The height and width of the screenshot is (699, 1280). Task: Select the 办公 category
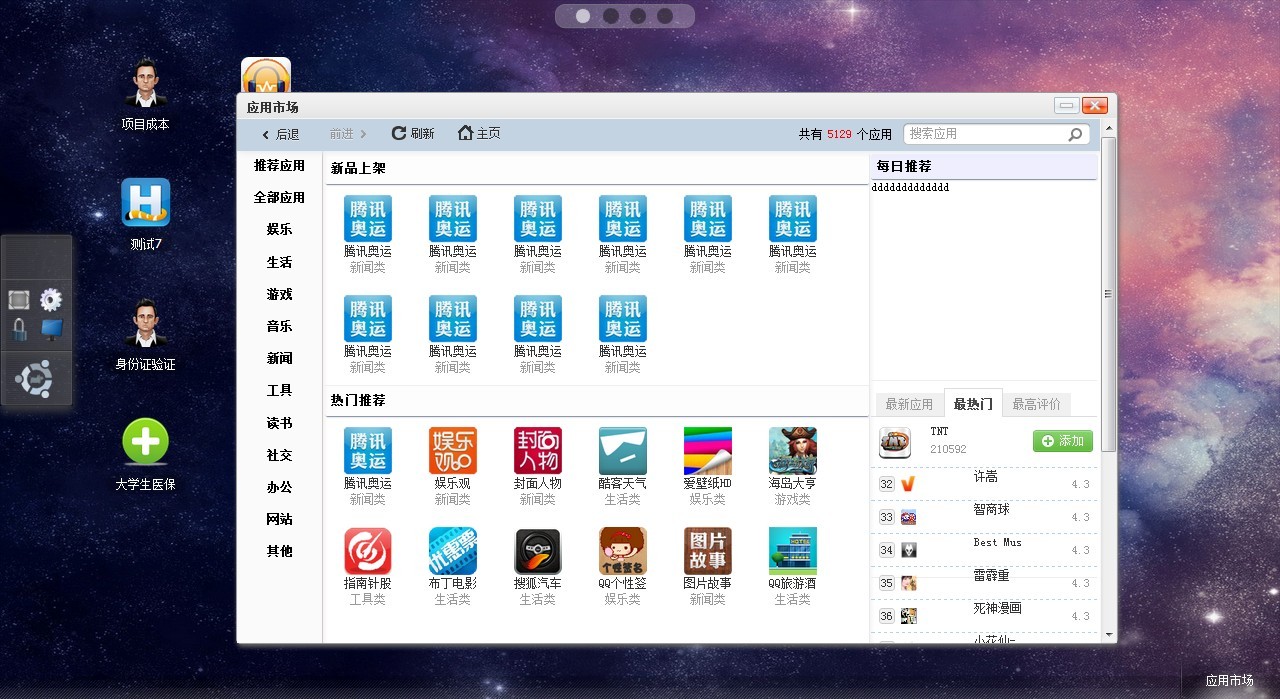[279, 487]
